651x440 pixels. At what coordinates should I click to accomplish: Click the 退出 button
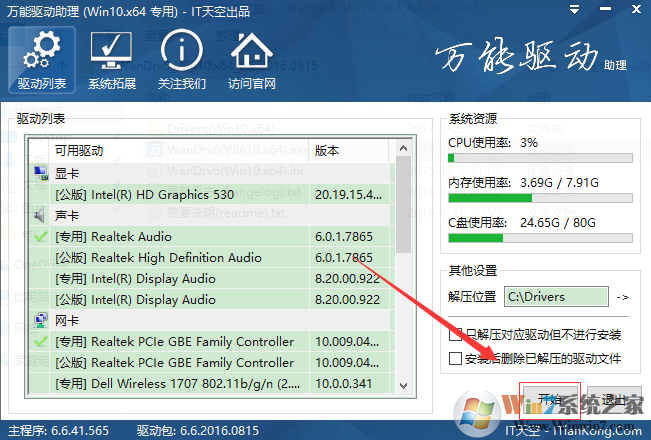tap(614, 400)
